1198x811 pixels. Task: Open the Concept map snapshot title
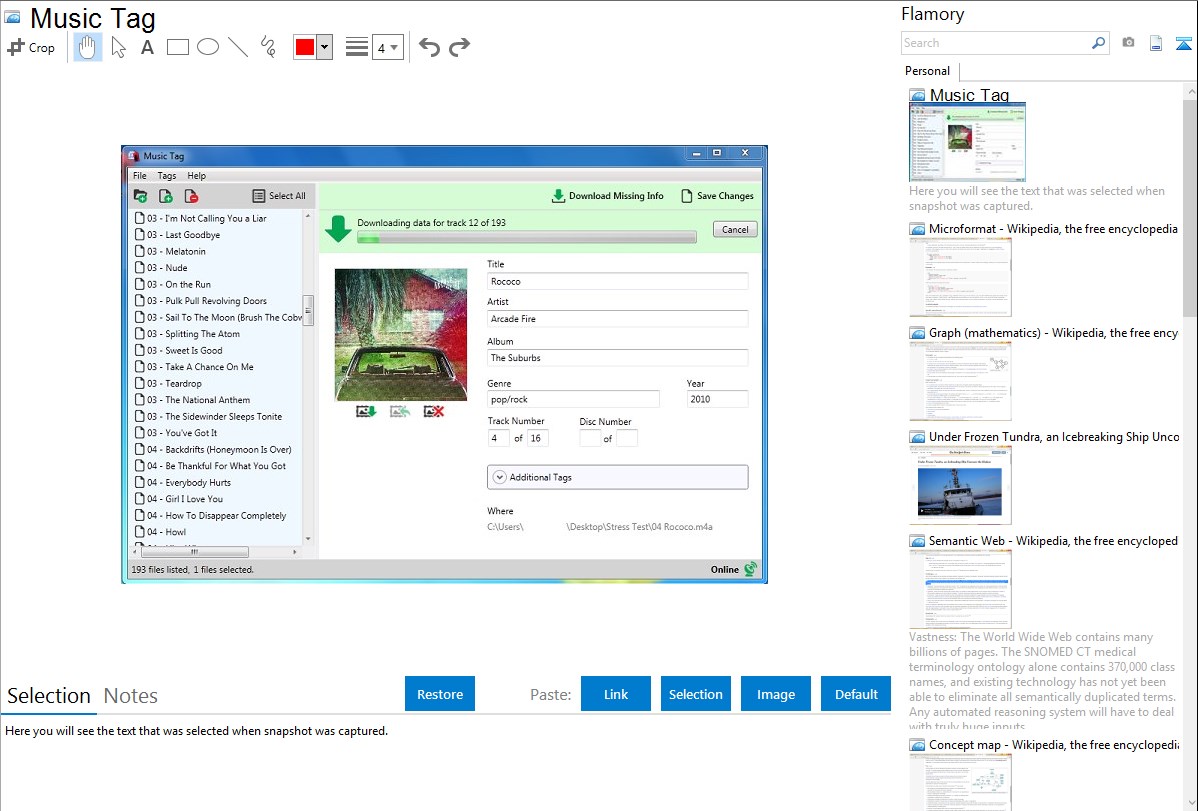1053,744
